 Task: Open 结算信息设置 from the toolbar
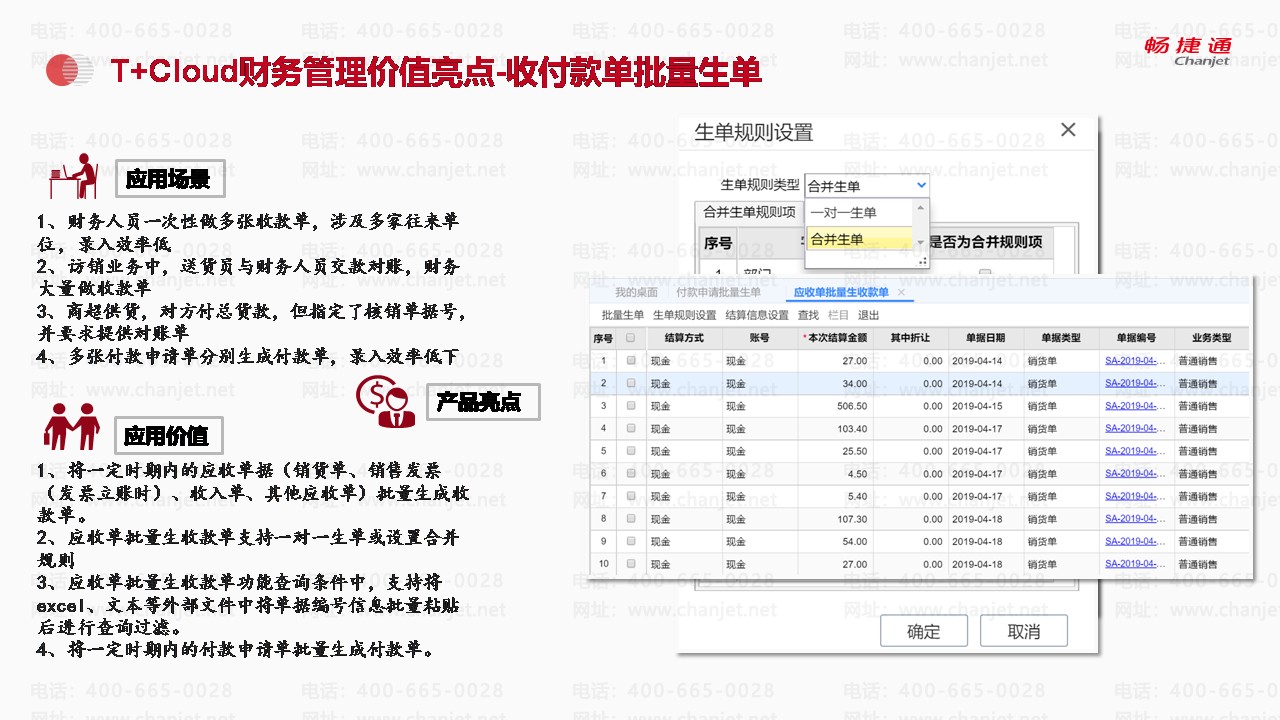757,315
